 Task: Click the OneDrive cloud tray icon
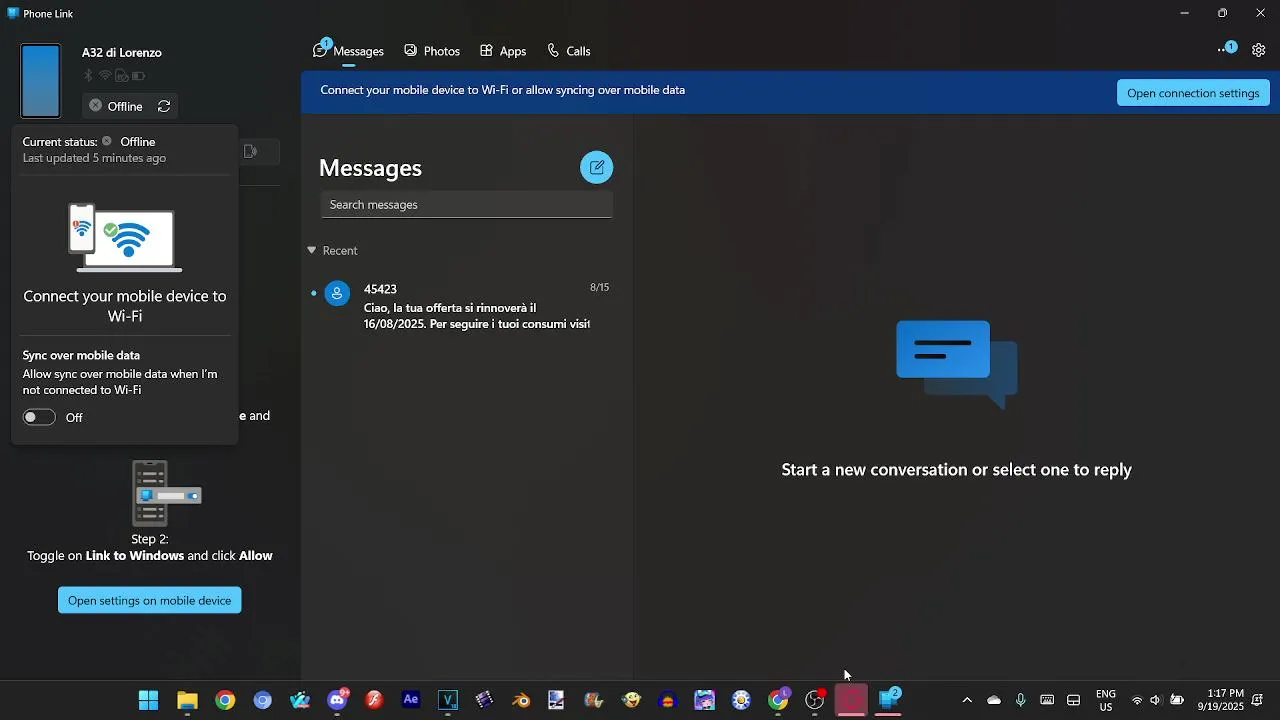[x=994, y=700]
